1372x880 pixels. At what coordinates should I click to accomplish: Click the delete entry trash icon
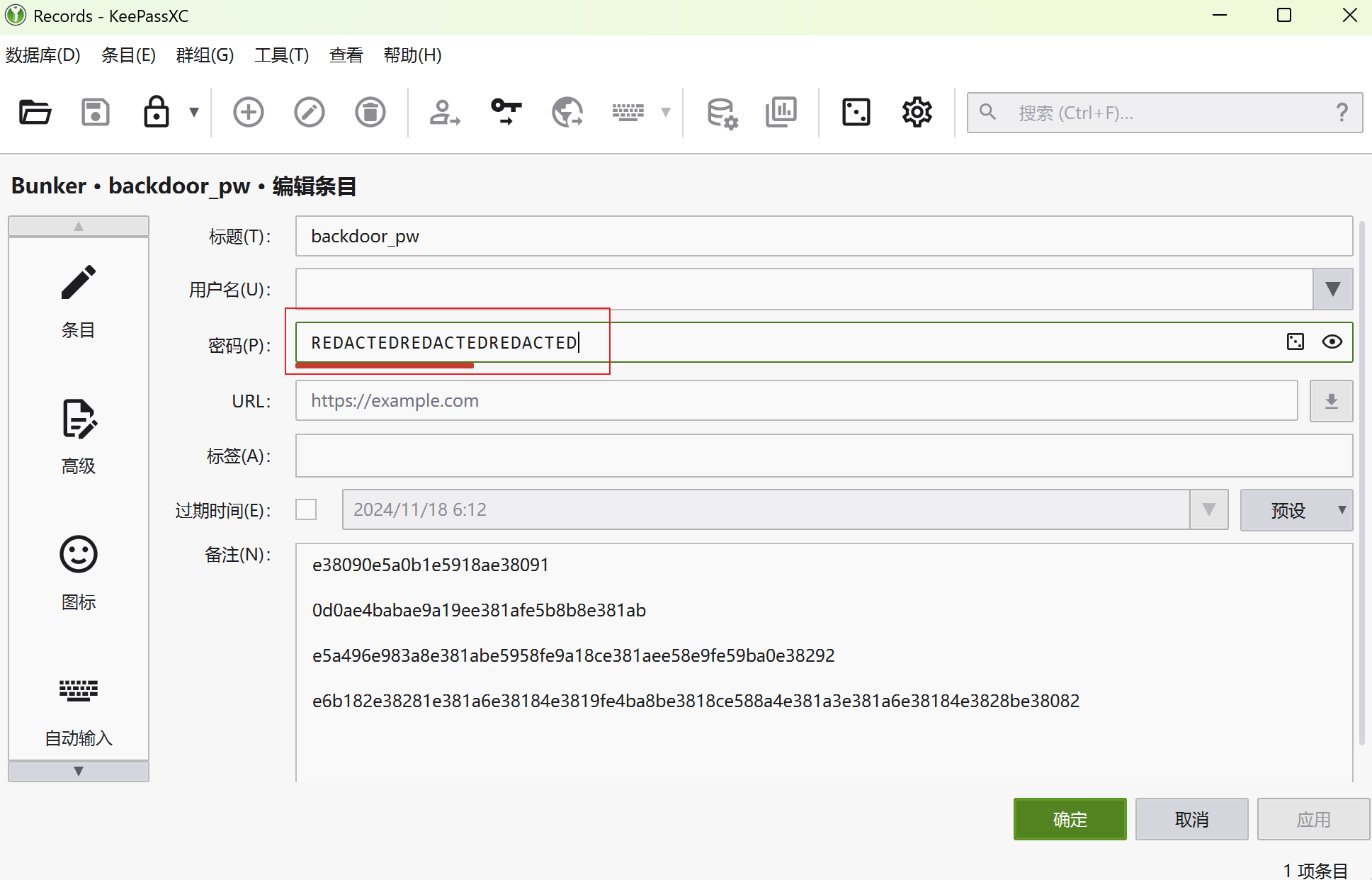(370, 112)
